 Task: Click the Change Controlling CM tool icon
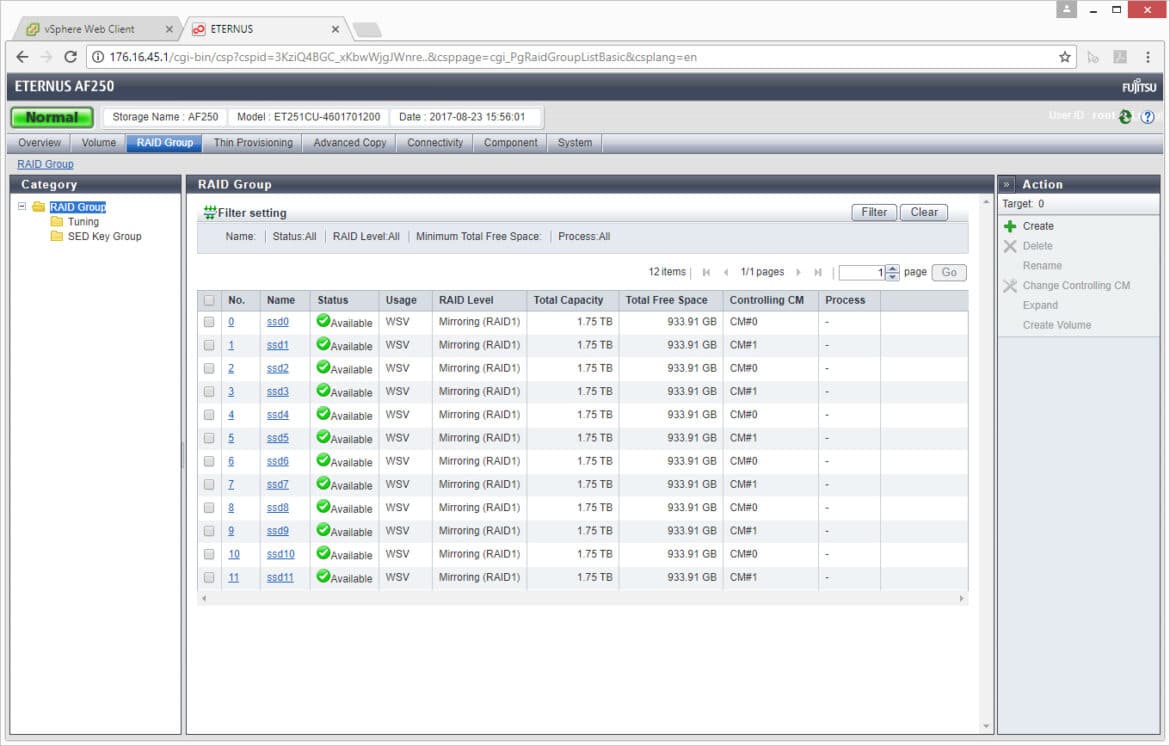coord(1010,286)
